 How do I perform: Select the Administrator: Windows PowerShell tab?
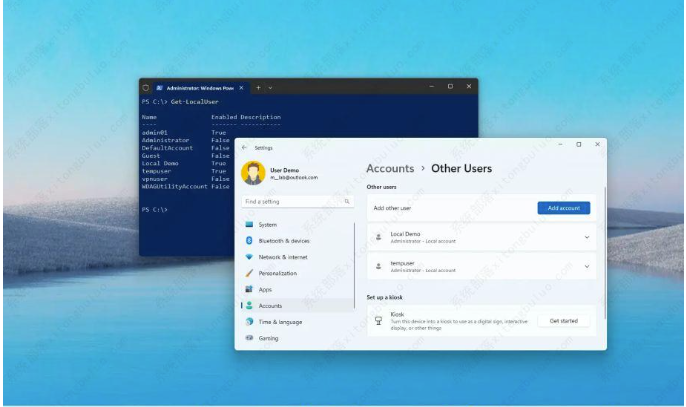[x=200, y=88]
